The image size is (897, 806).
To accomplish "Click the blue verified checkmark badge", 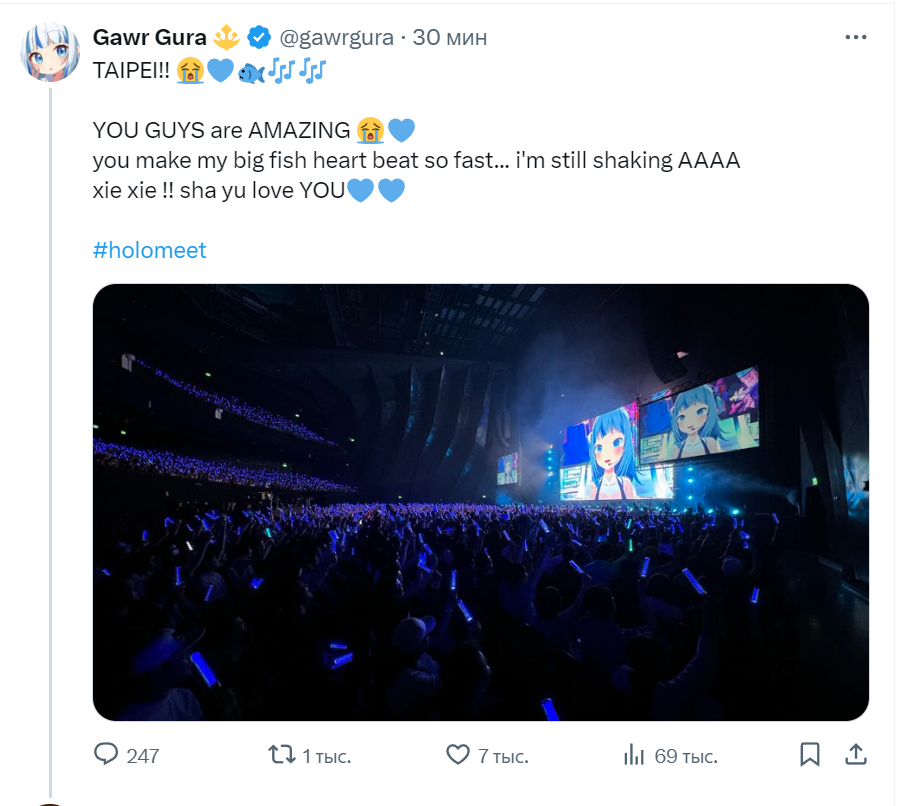I will click(x=259, y=38).
